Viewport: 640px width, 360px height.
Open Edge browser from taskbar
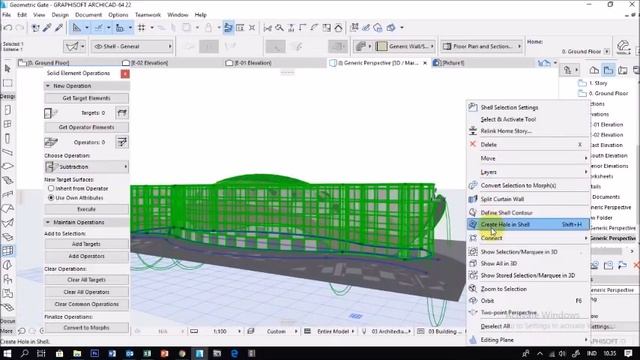tap(234, 353)
